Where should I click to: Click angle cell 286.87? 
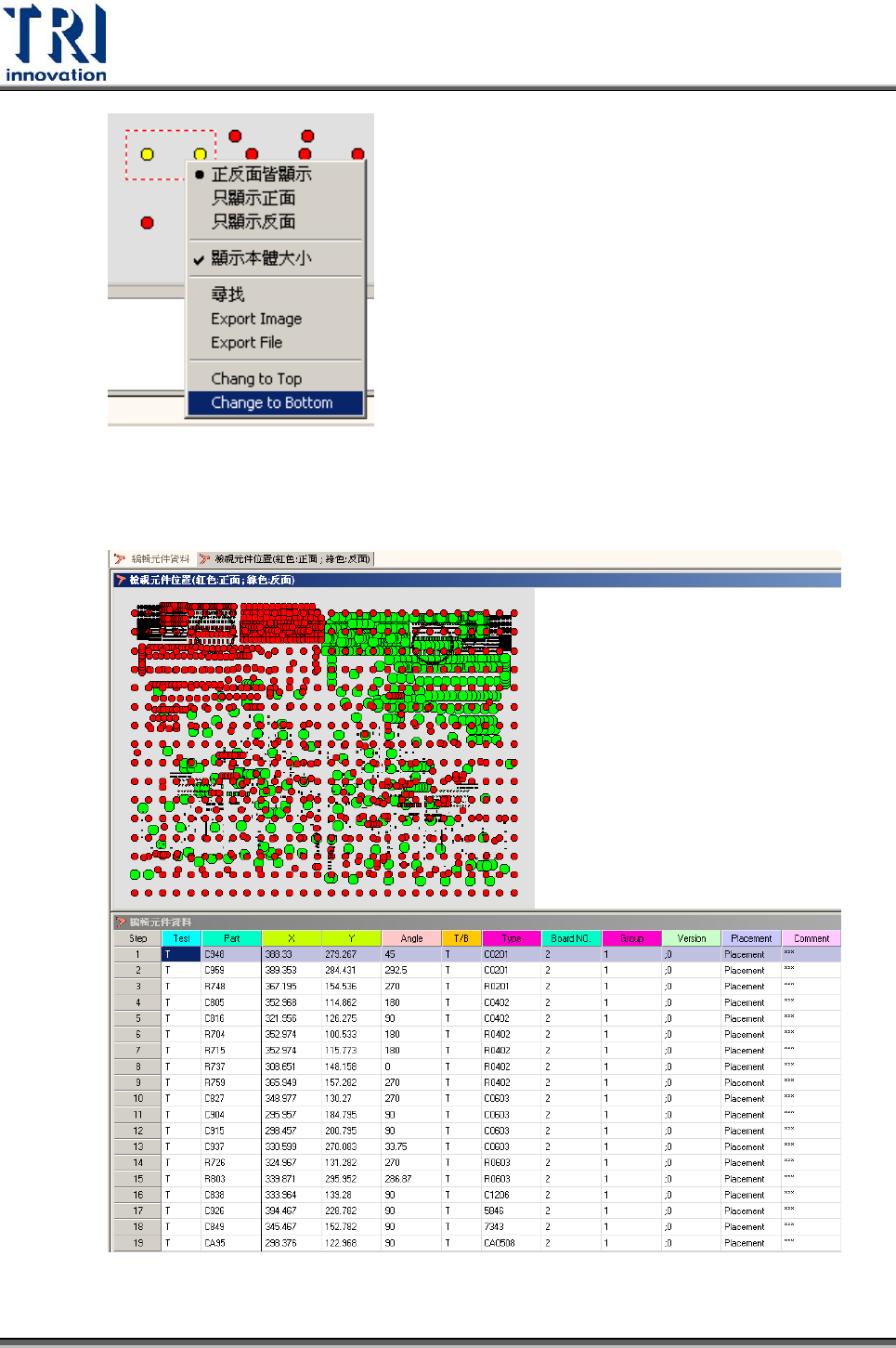coord(411,1179)
